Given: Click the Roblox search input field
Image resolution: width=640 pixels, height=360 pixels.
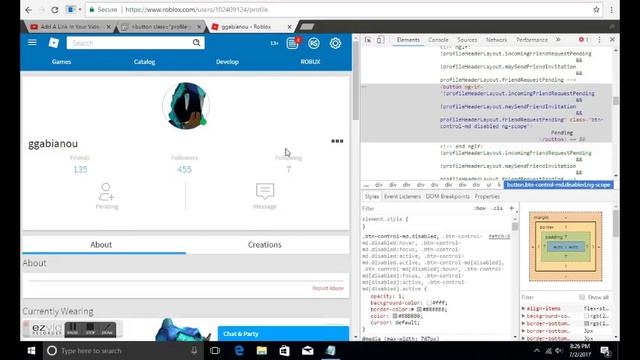Looking at the screenshot, I should point(129,42).
